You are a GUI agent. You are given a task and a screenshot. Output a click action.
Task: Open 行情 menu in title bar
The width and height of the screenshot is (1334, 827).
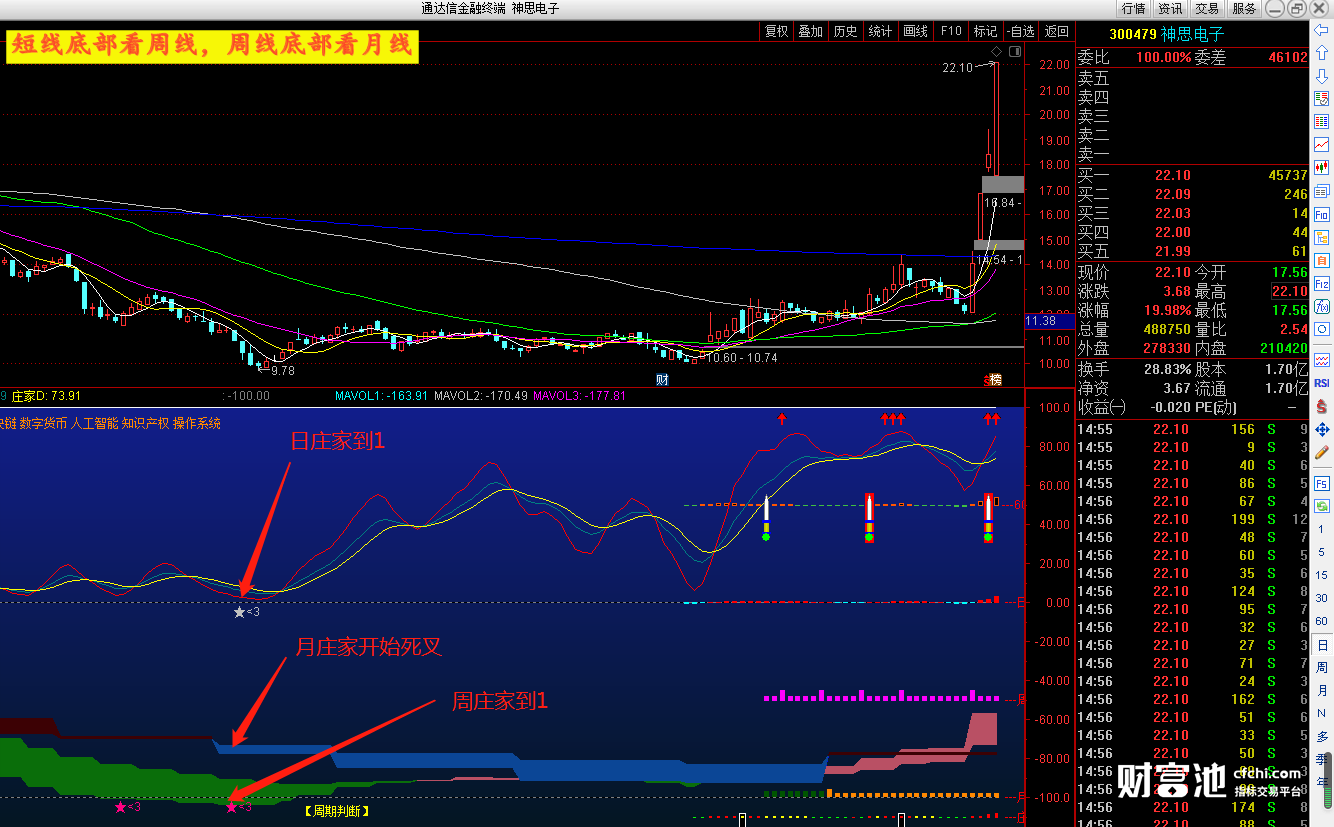(1133, 8)
